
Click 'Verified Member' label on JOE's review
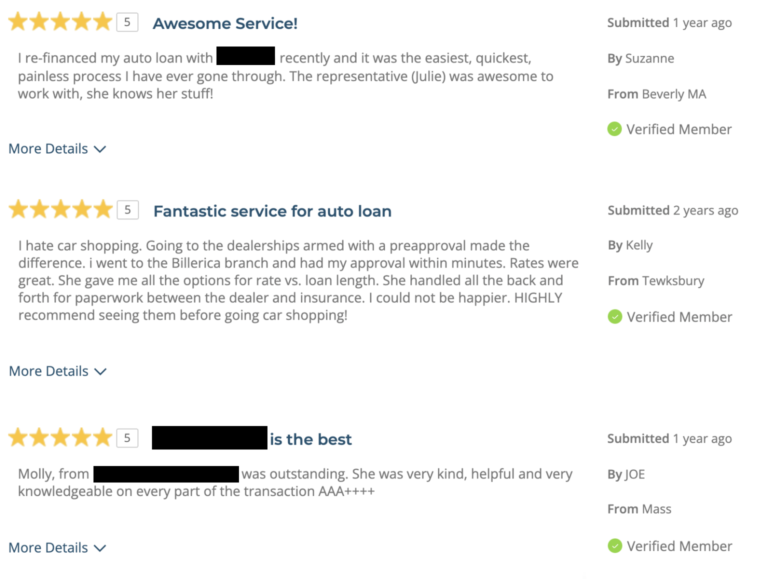pyautogui.click(x=679, y=546)
